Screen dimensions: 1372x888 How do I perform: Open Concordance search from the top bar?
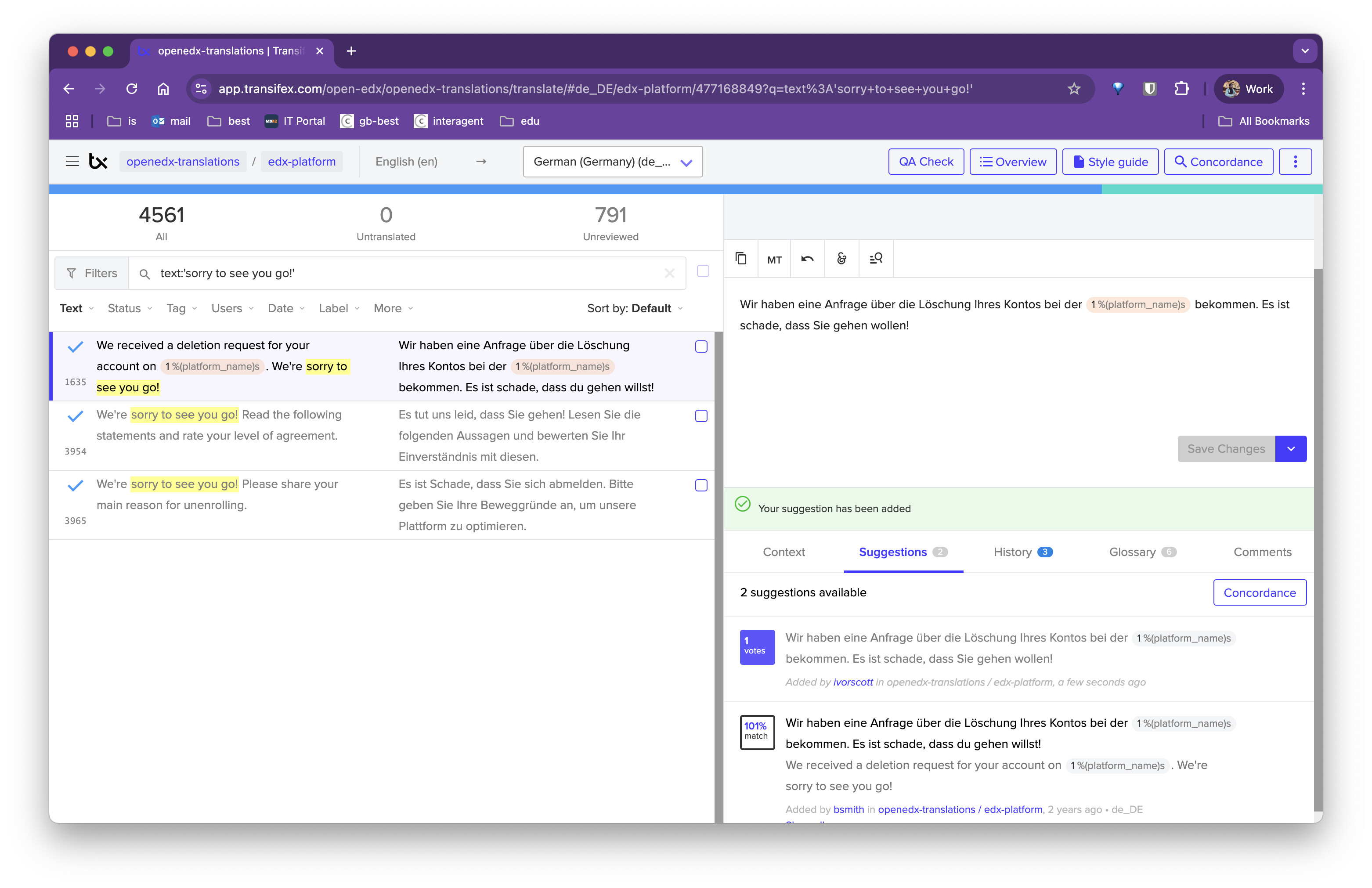point(1218,162)
